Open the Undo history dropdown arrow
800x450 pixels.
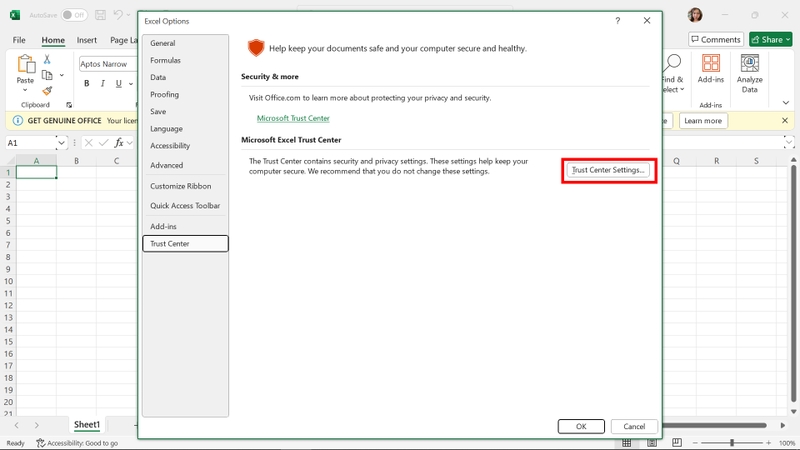click(x=128, y=15)
